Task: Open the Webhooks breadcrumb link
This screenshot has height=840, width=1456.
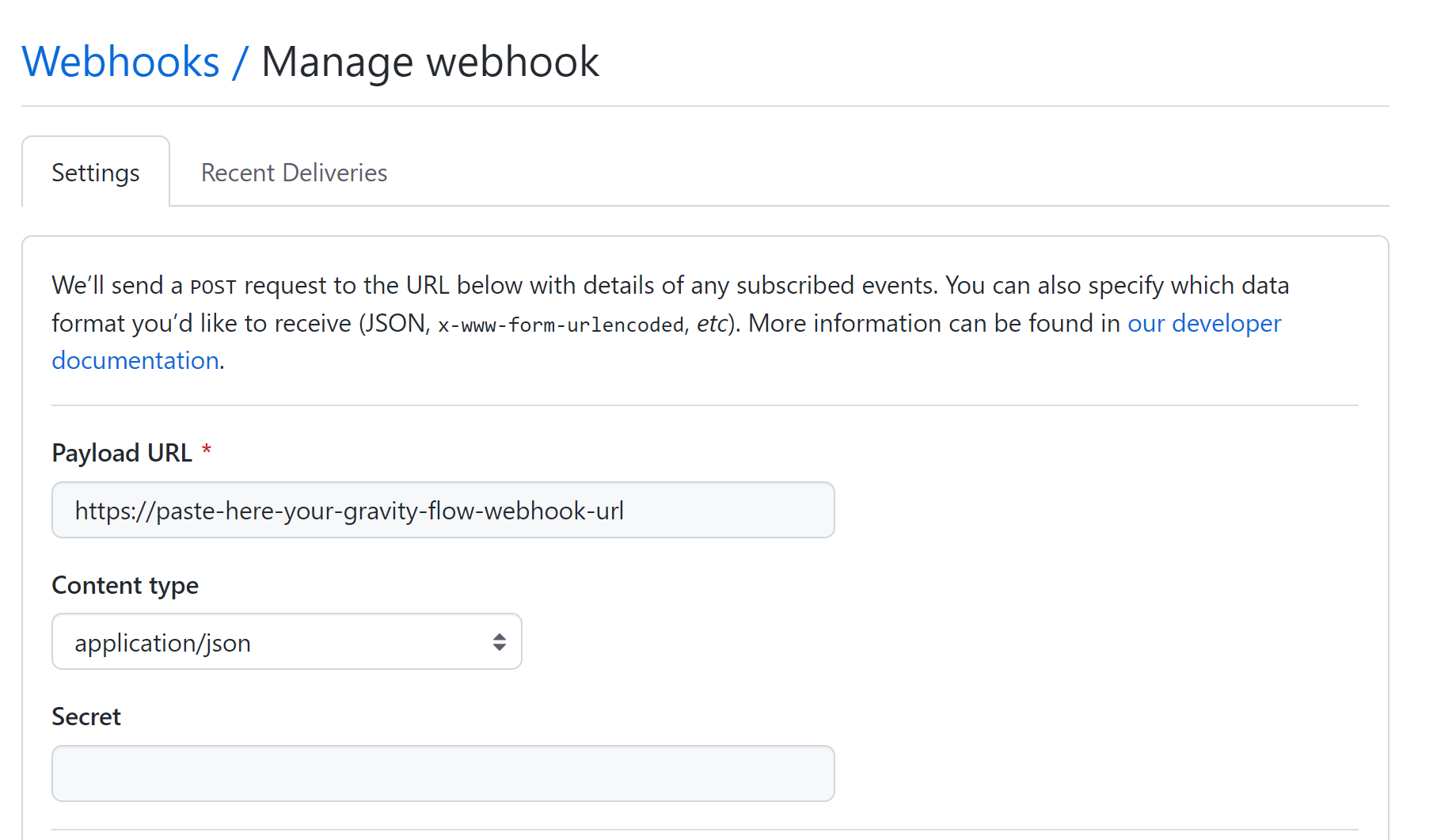Action: click(120, 61)
